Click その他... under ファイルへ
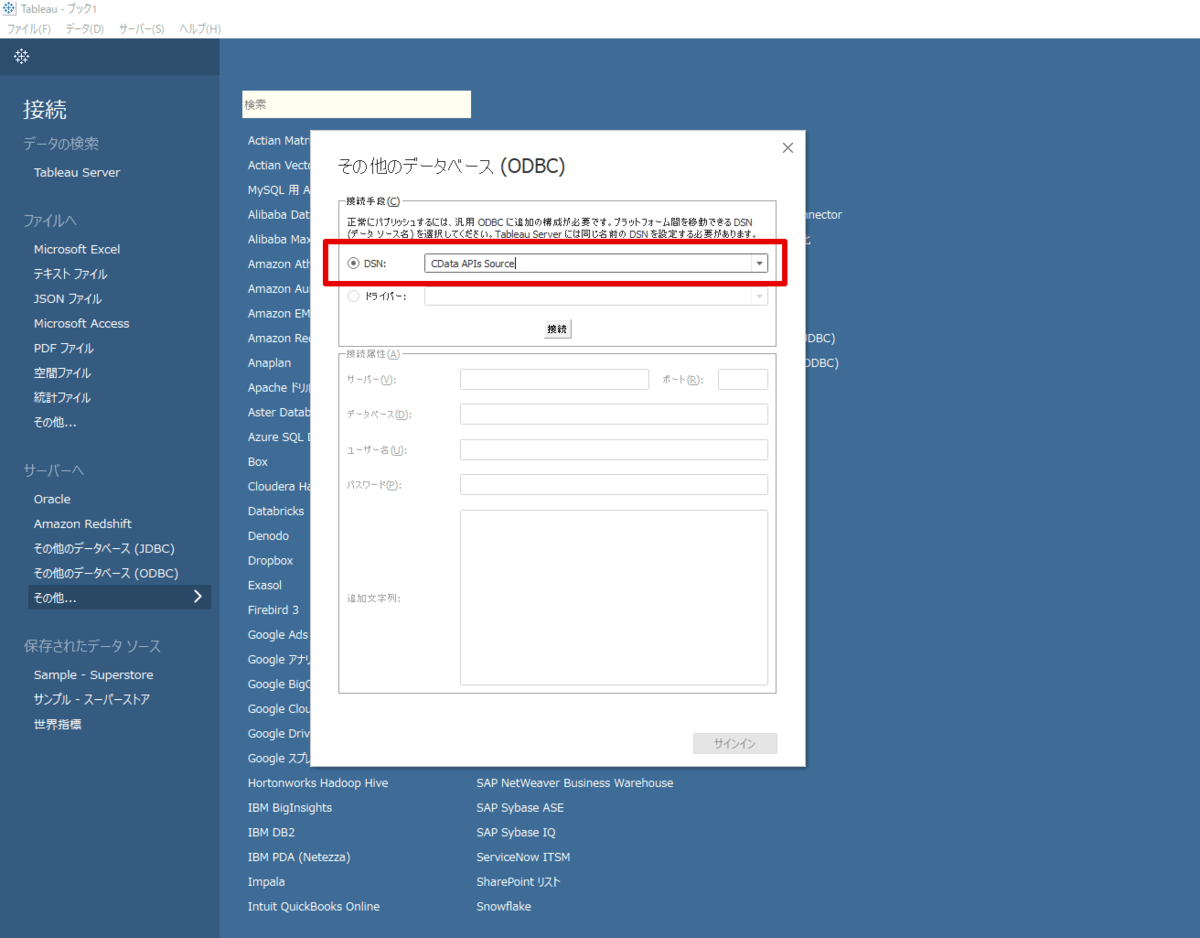 (x=55, y=422)
